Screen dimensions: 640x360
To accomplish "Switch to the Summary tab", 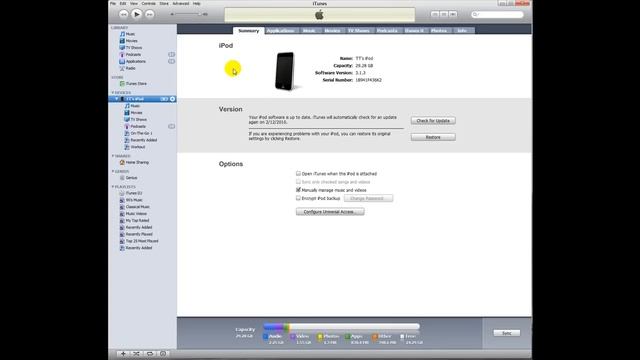I will pos(249,31).
